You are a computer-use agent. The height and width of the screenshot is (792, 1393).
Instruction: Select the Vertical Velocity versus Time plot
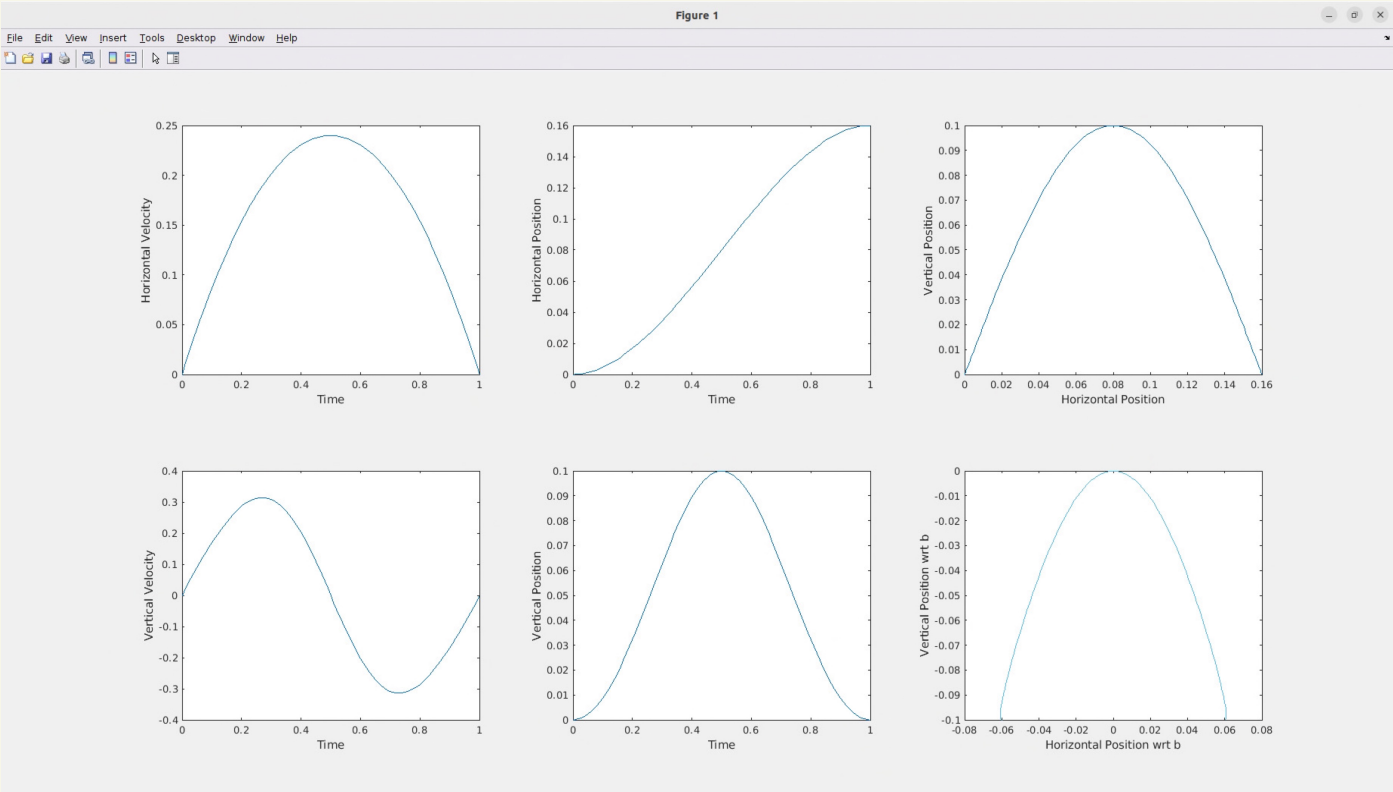[330, 595]
